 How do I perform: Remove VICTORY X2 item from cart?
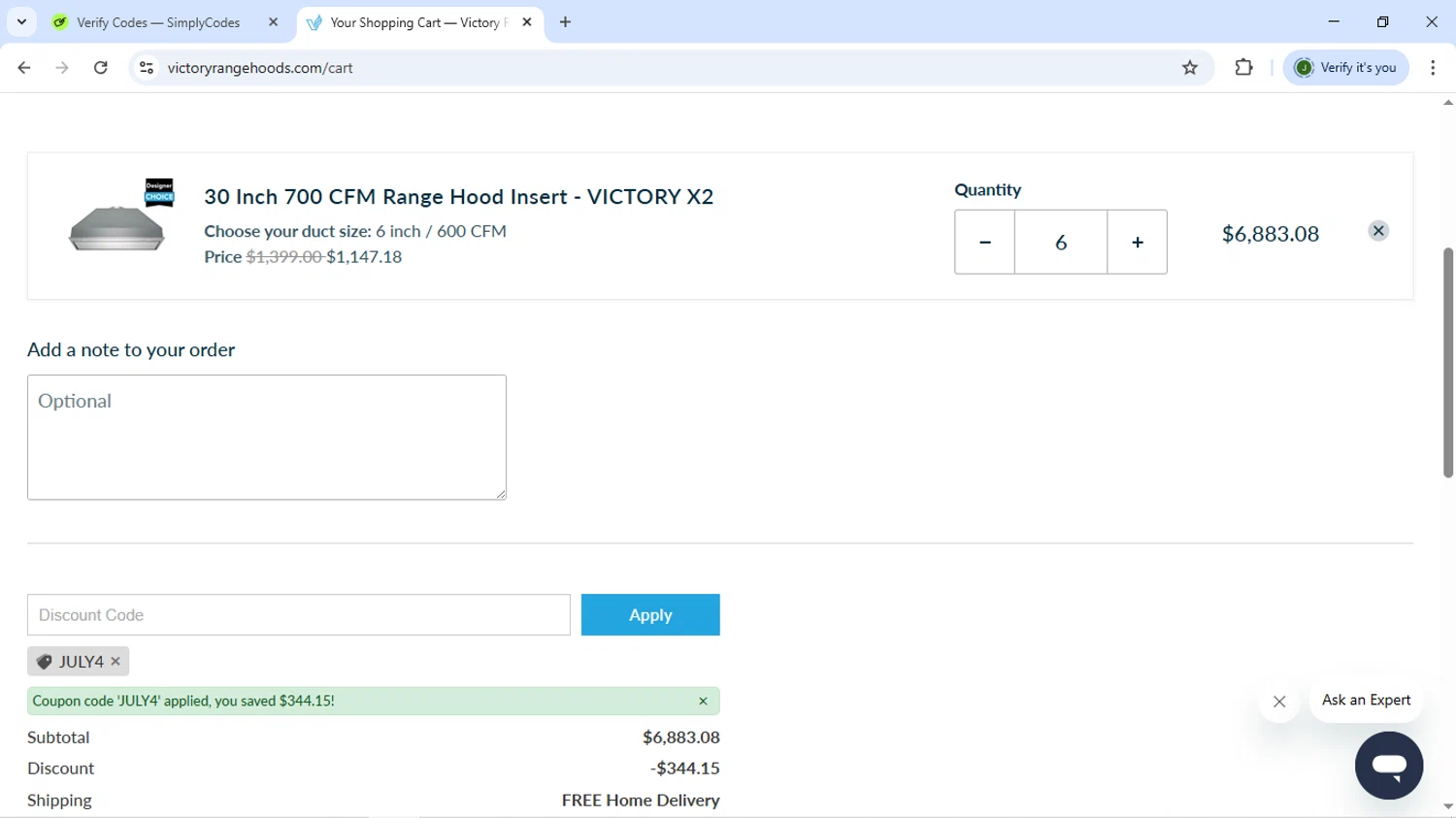[1378, 231]
